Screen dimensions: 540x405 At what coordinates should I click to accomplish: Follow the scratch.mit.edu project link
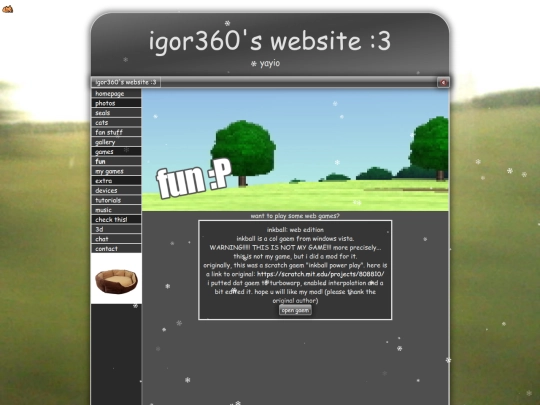[321, 274]
